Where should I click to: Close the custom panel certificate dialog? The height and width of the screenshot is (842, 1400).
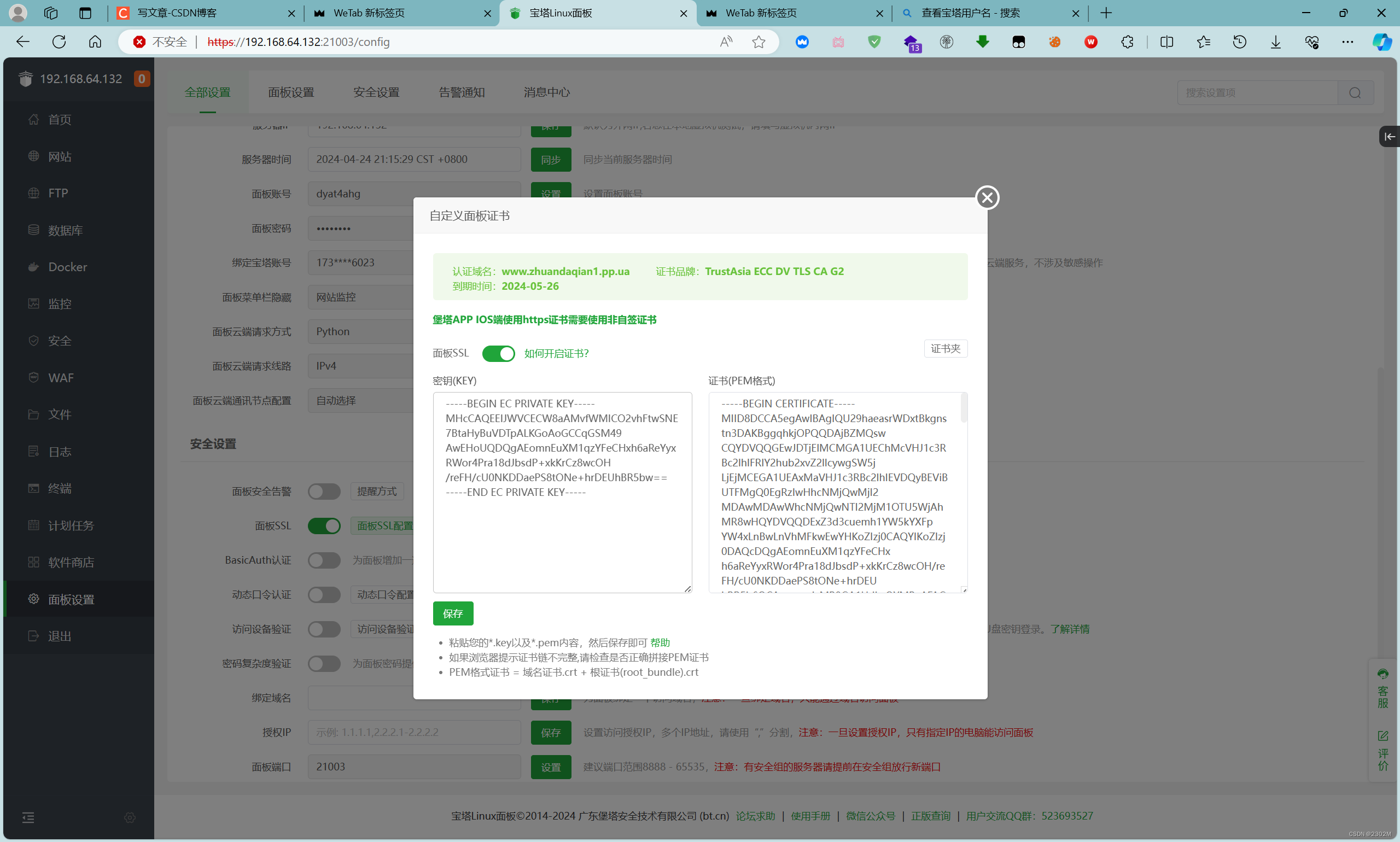[987, 197]
